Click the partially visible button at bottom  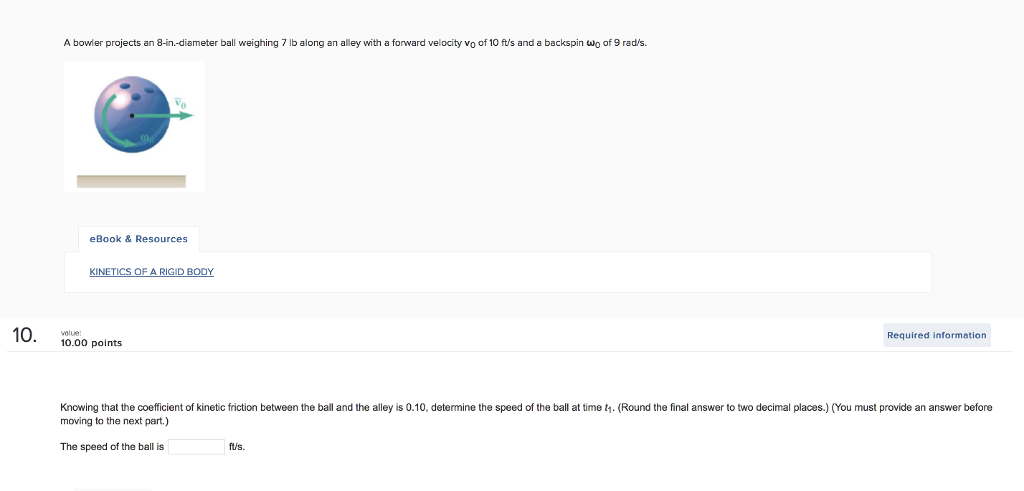[x=112, y=489]
